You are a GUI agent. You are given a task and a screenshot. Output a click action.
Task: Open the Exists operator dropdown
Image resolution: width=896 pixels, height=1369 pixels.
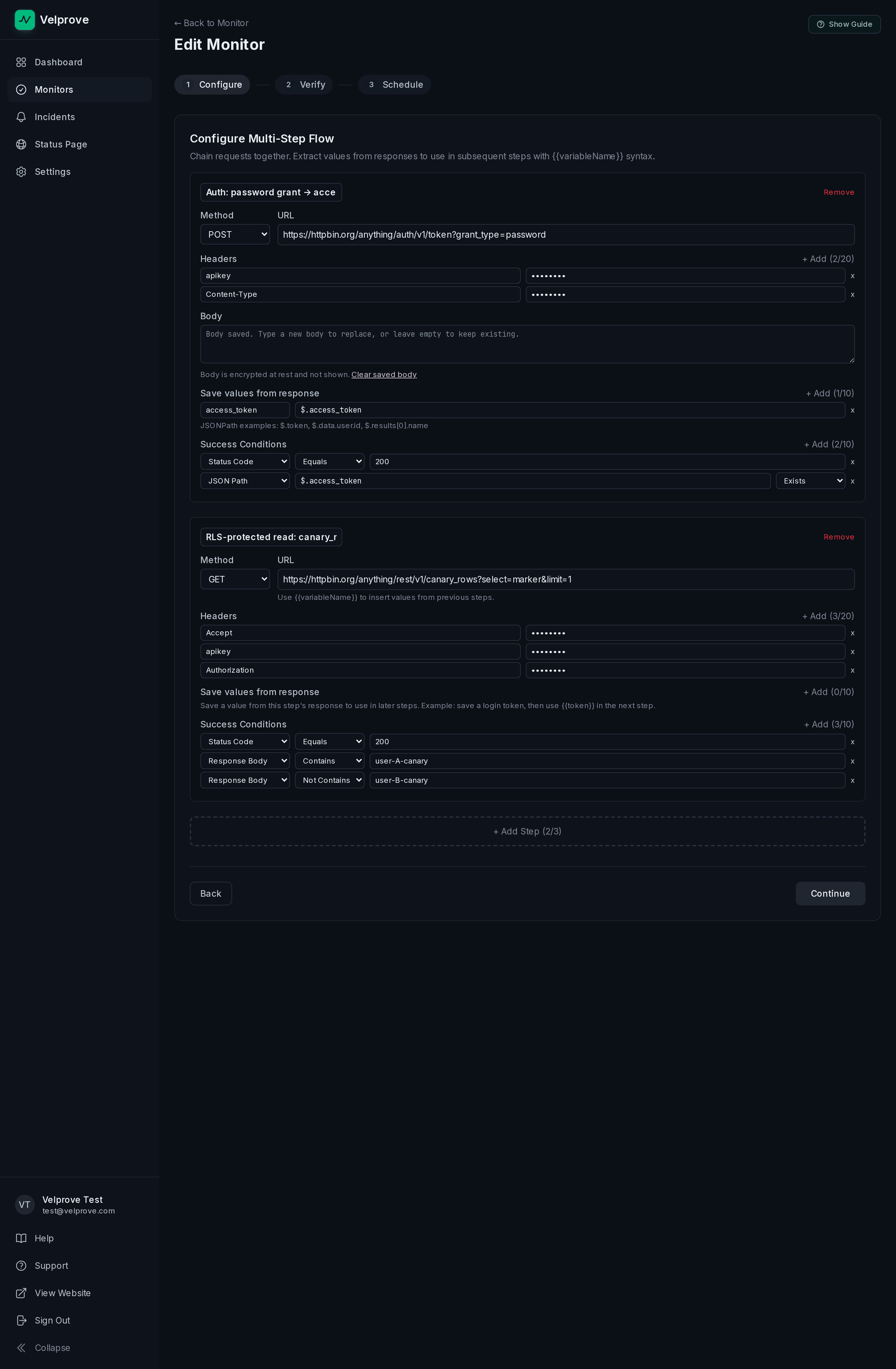click(x=810, y=481)
